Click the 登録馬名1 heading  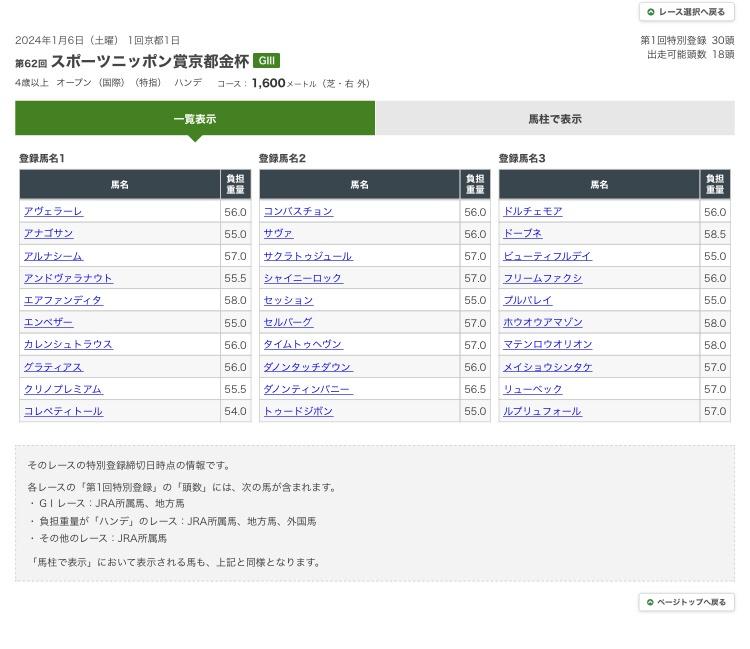(42, 158)
